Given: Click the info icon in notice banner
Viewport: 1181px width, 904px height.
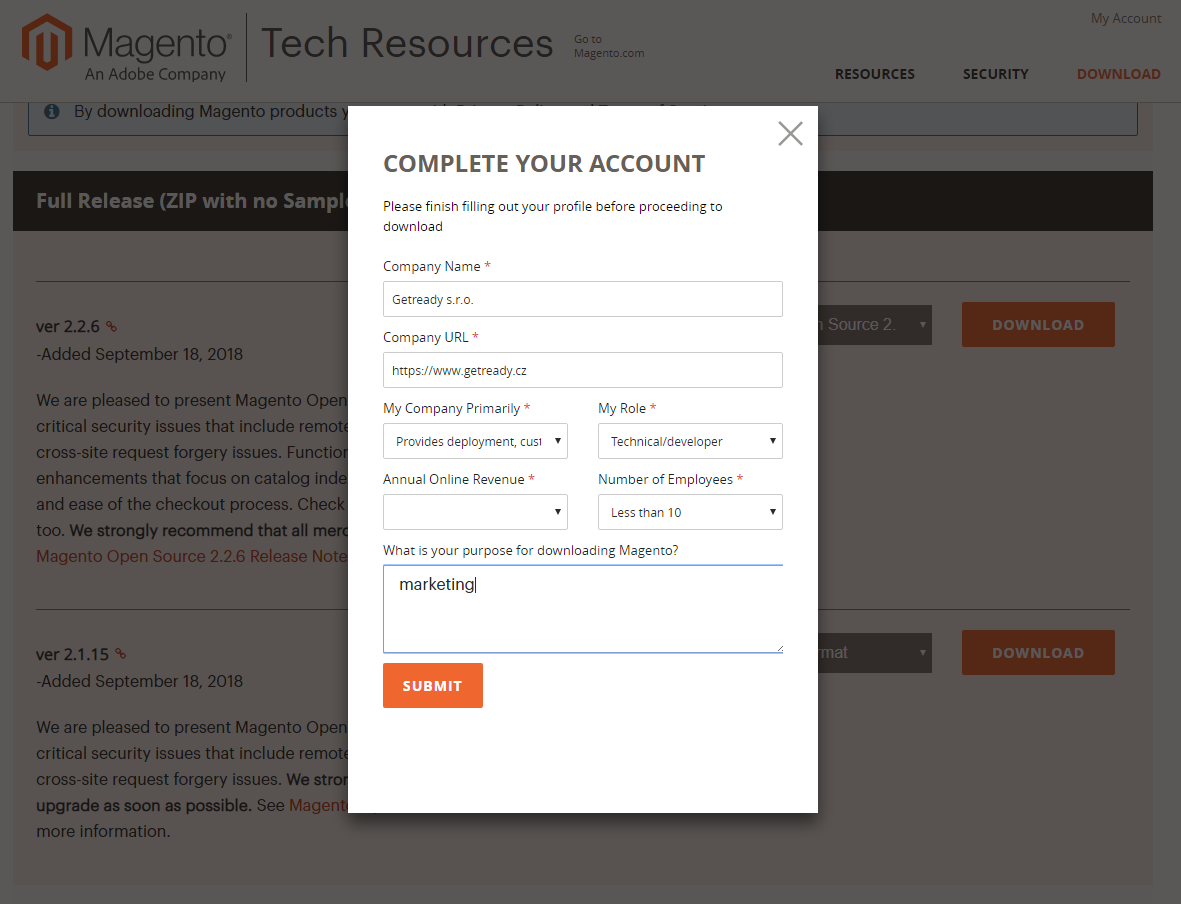Looking at the screenshot, I should click(x=52, y=111).
